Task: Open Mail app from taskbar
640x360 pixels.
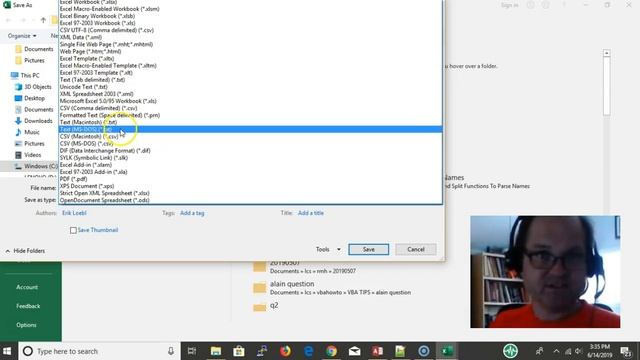Action: pyautogui.click(x=354, y=351)
